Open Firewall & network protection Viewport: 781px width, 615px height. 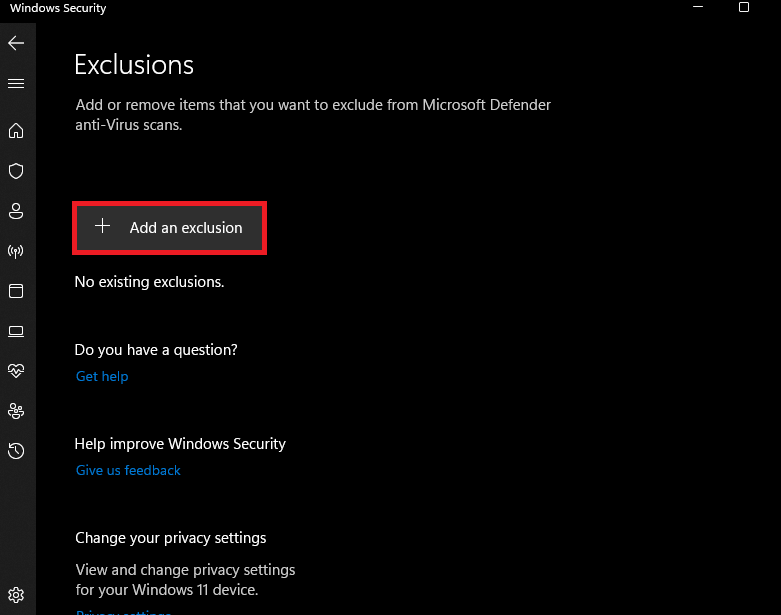click(x=16, y=251)
